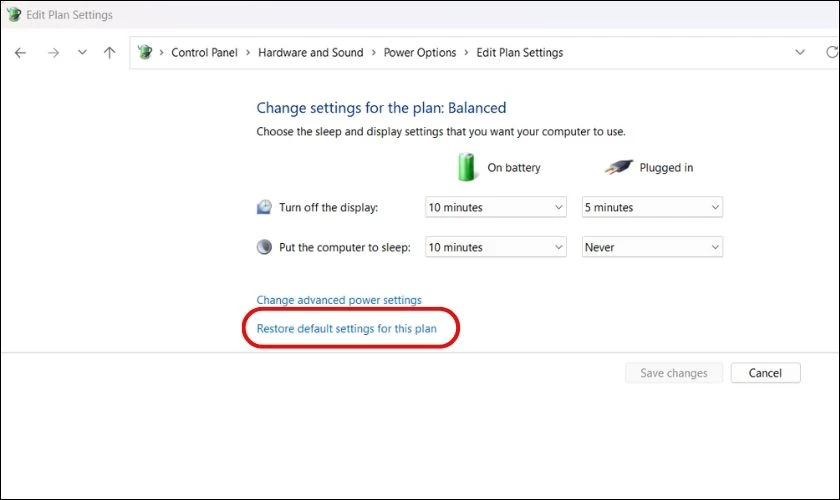Navigate to Hardware and Sound breadcrumb

pyautogui.click(x=311, y=53)
